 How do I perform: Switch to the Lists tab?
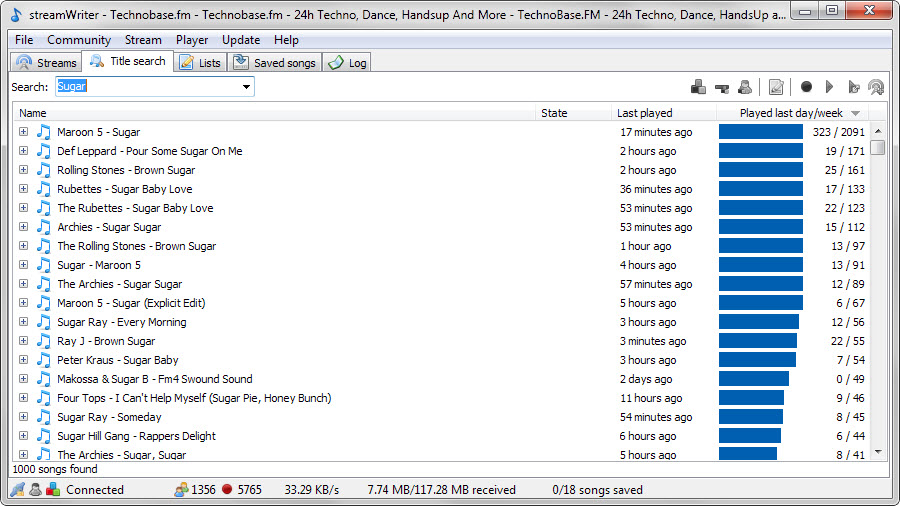tap(200, 63)
